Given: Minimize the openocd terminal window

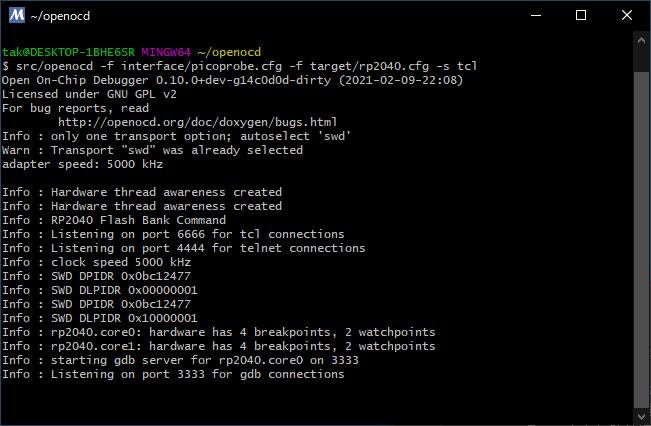Looking at the screenshot, I should 535,15.
